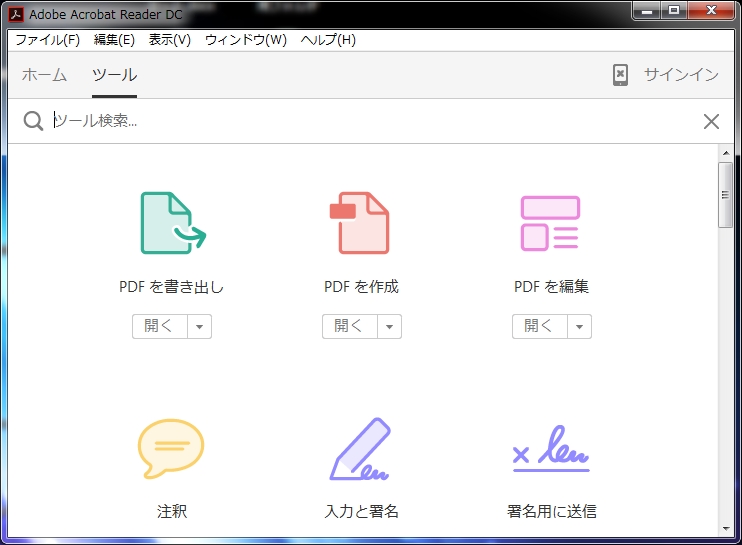Open the 開く dropdown arrow for PDF を編集
Viewport: 742px width, 545px height.
(580, 326)
